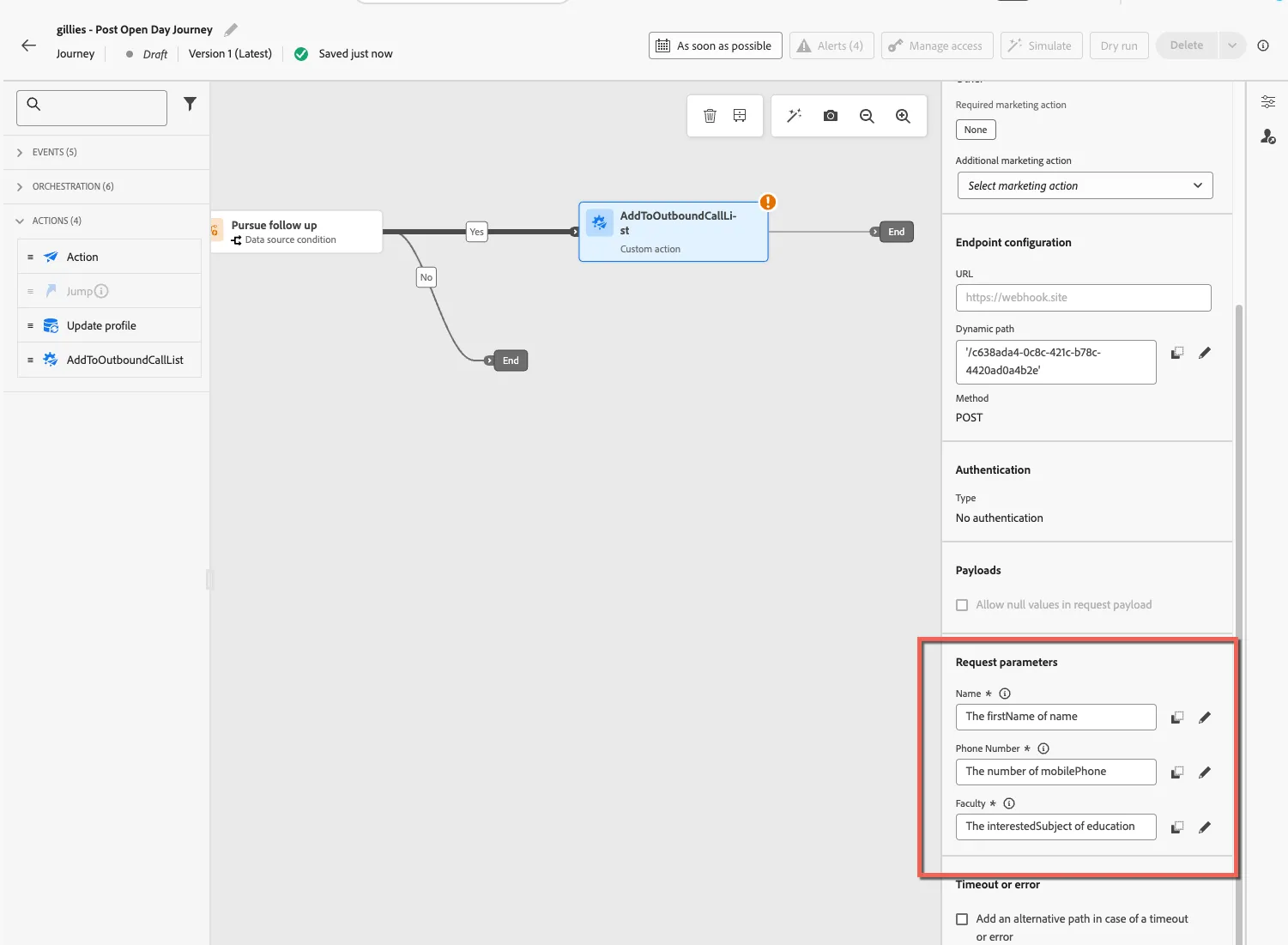Viewport: 1288px width, 945px height.
Task: Edit the Phone Number parameter expression
Action: 1205,772
